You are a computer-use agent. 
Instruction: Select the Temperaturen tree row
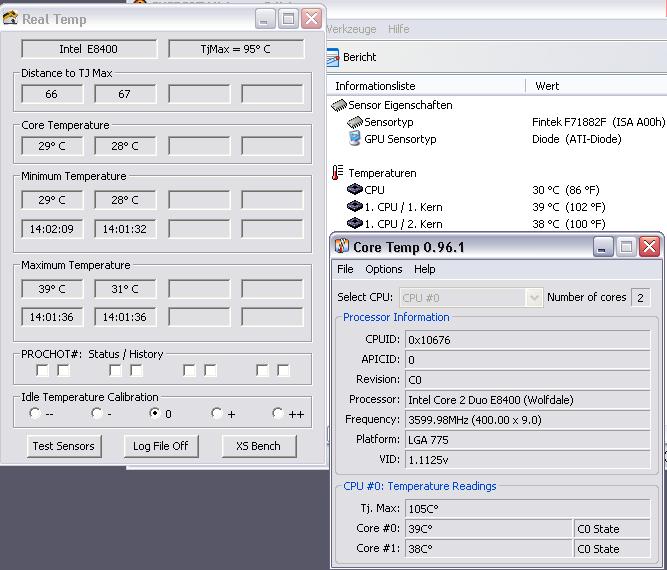[374, 173]
